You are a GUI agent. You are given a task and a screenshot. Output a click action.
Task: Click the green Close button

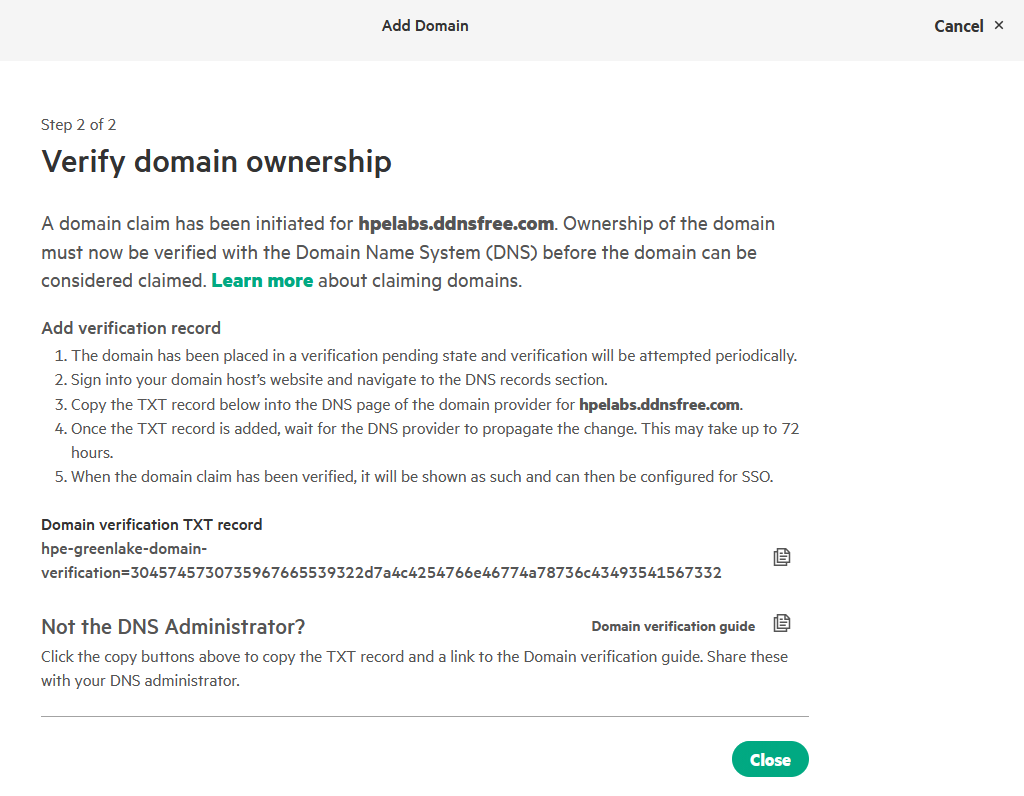tap(769, 760)
